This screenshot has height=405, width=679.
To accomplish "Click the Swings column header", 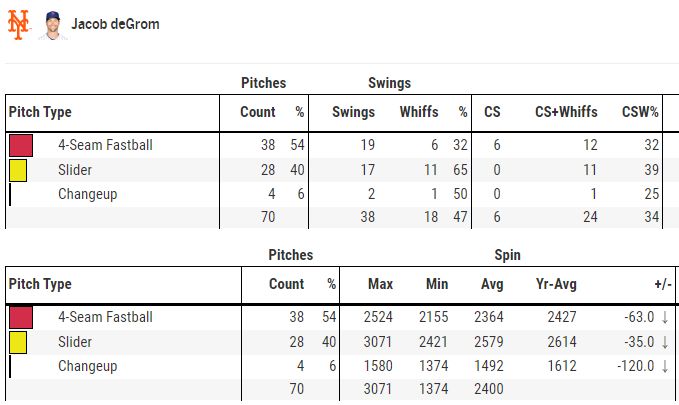I will point(353,112).
